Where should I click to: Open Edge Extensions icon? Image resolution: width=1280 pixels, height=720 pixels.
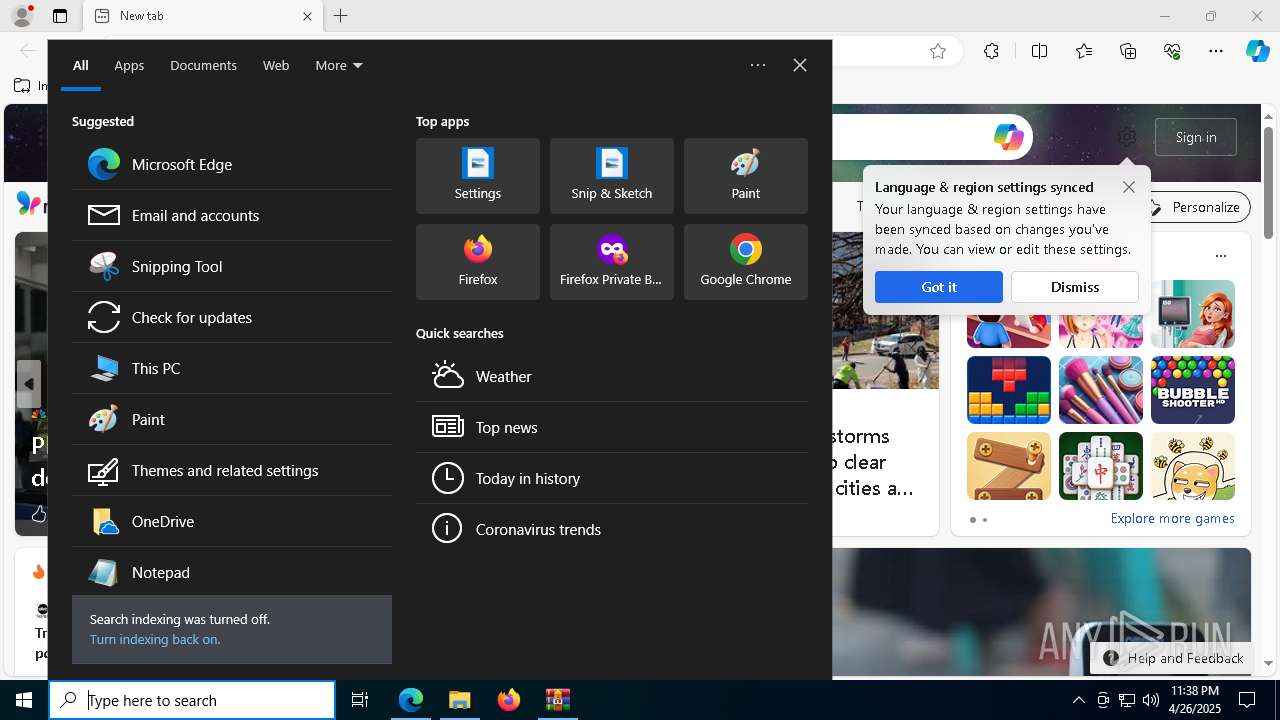tap(991, 51)
